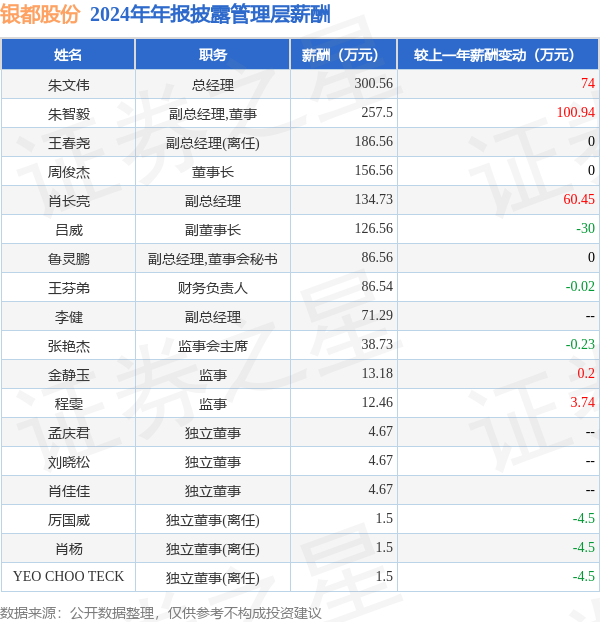Viewport: 600px width, 622px height.
Task: Click position 副总经理,董事会秘书
Action: pyautogui.click(x=213, y=259)
